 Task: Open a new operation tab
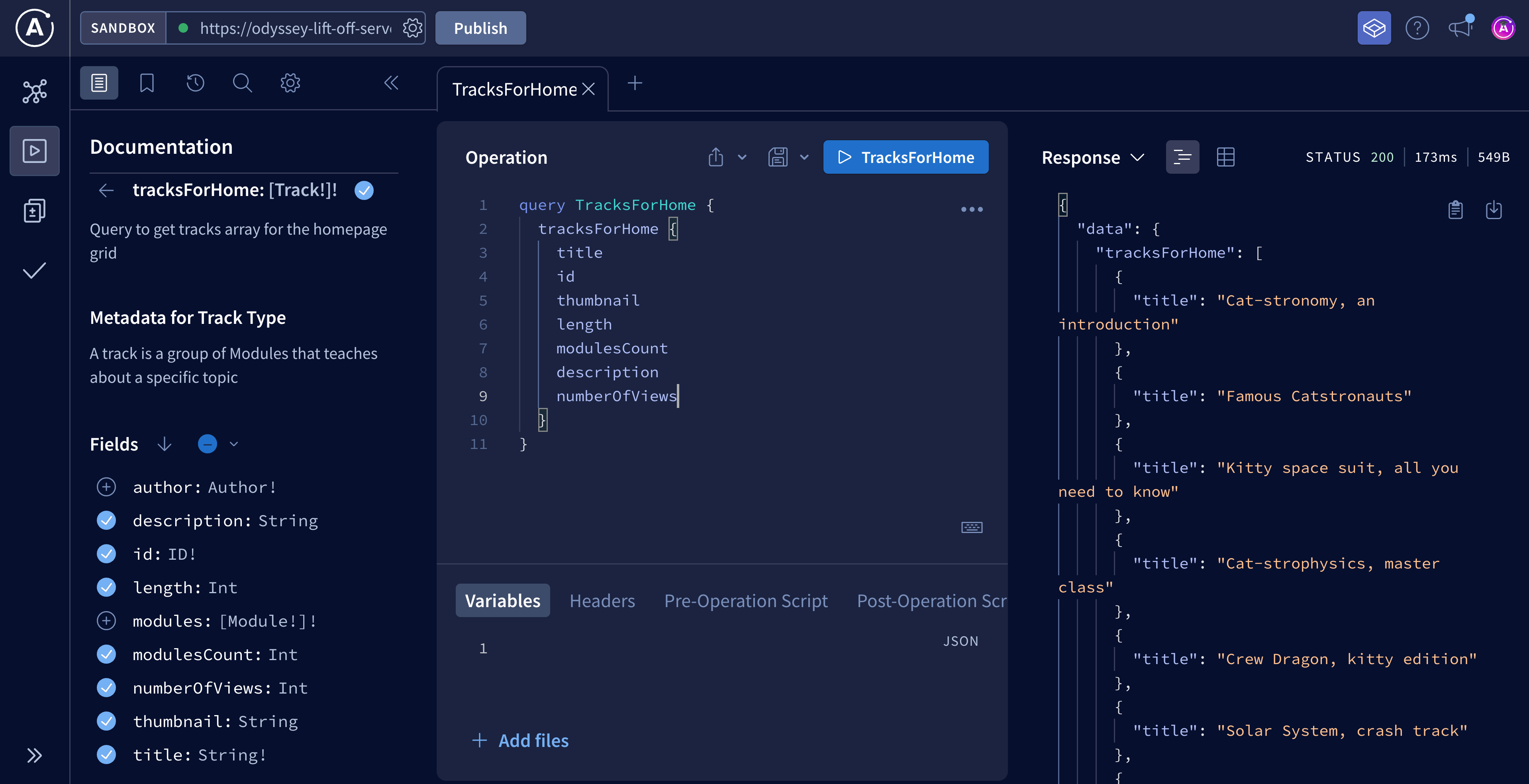(635, 83)
